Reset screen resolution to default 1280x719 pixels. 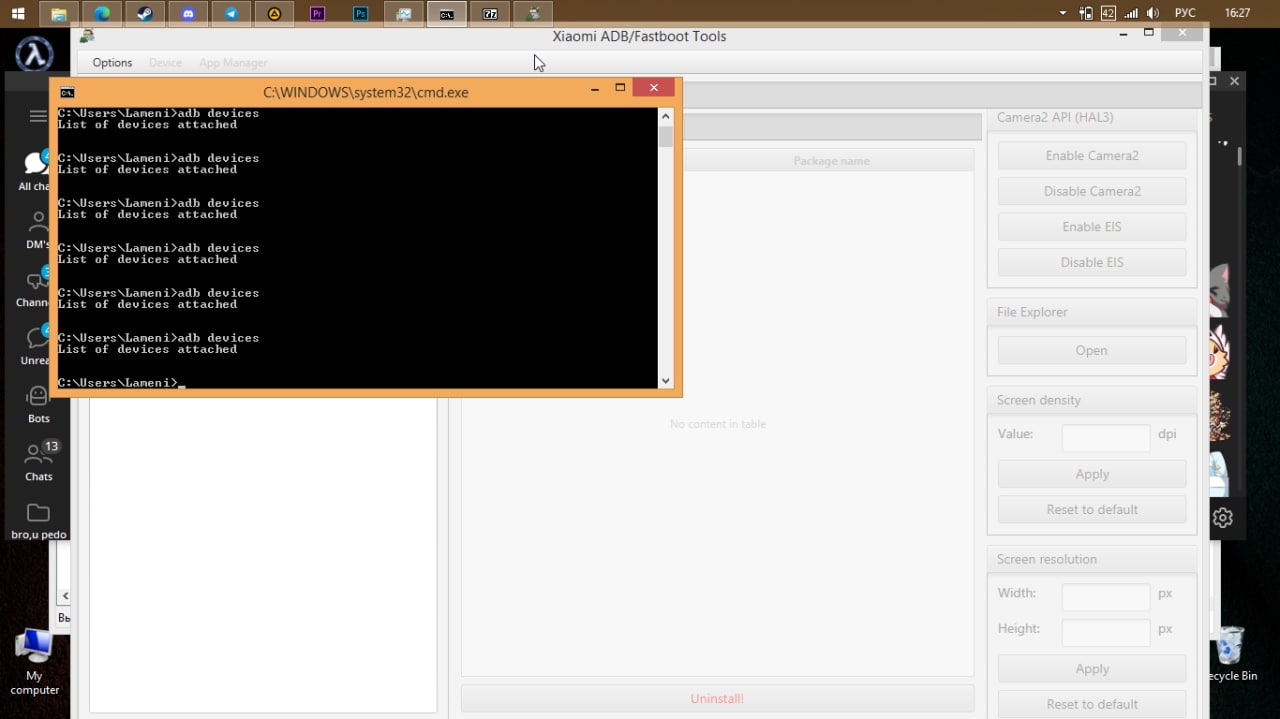pyautogui.click(x=1092, y=704)
